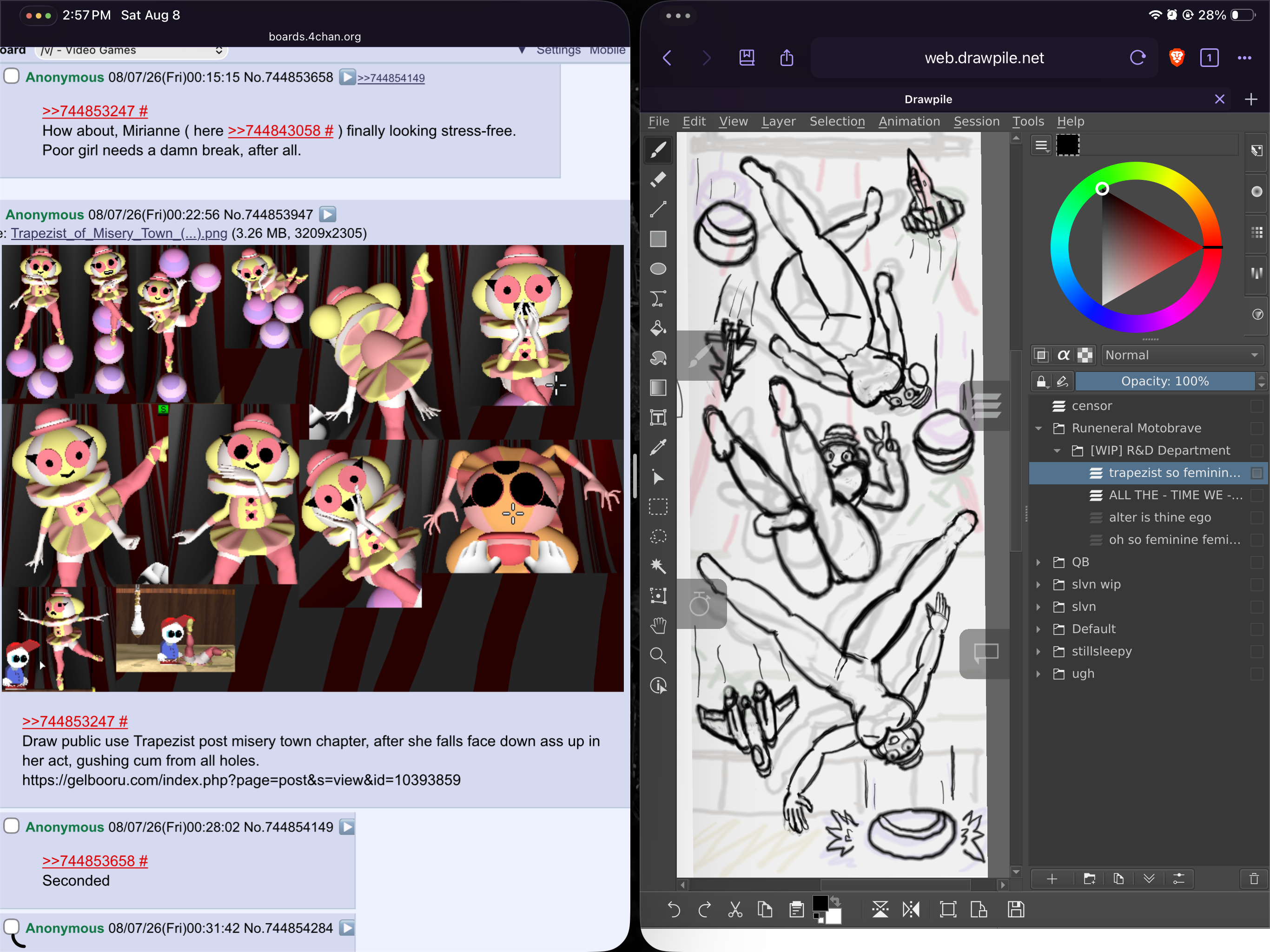The height and width of the screenshot is (952, 1270).
Task: Collapse the [WIP] R&D Department group
Action: [1057, 451]
